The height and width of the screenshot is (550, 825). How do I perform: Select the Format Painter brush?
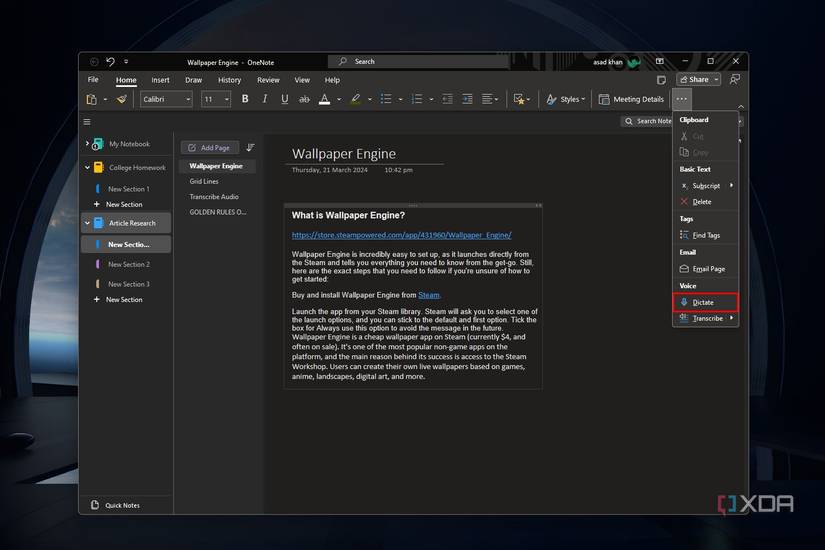point(122,99)
